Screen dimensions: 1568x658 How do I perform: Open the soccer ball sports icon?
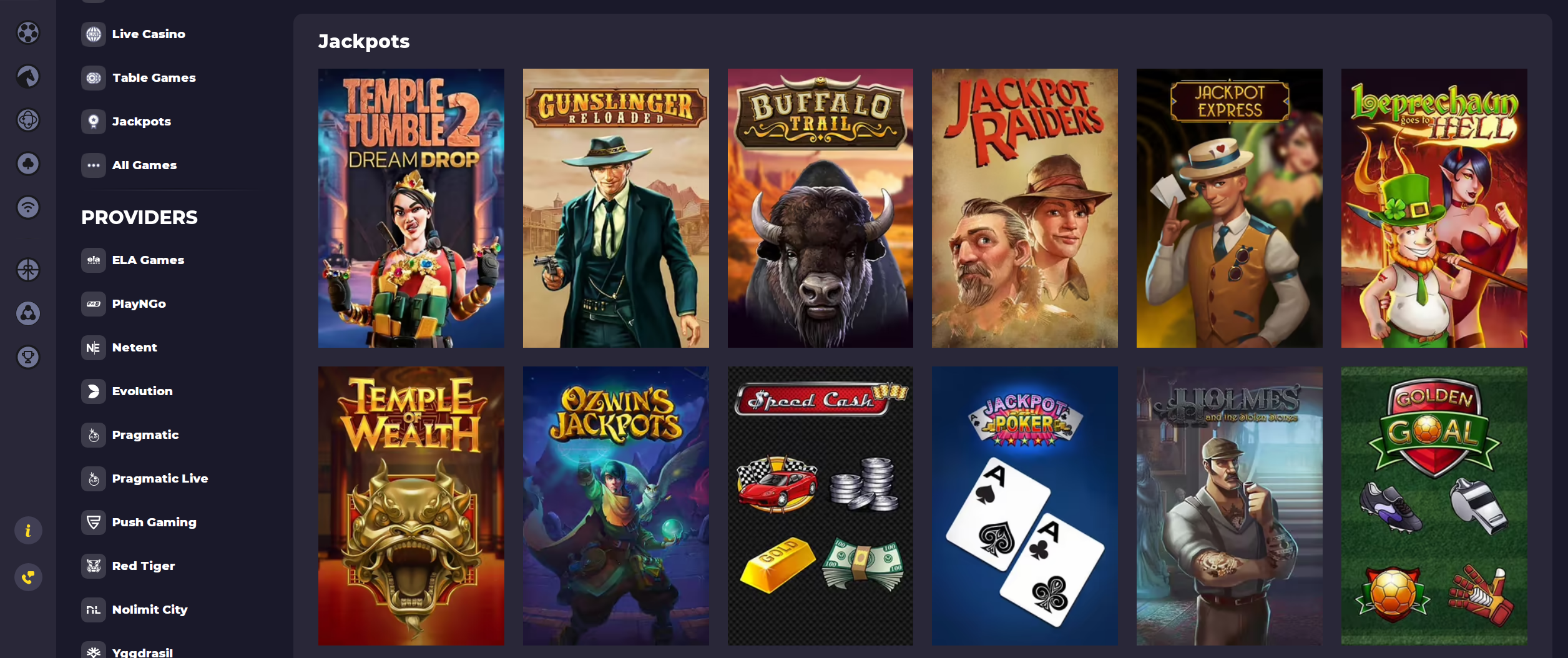coord(28,32)
